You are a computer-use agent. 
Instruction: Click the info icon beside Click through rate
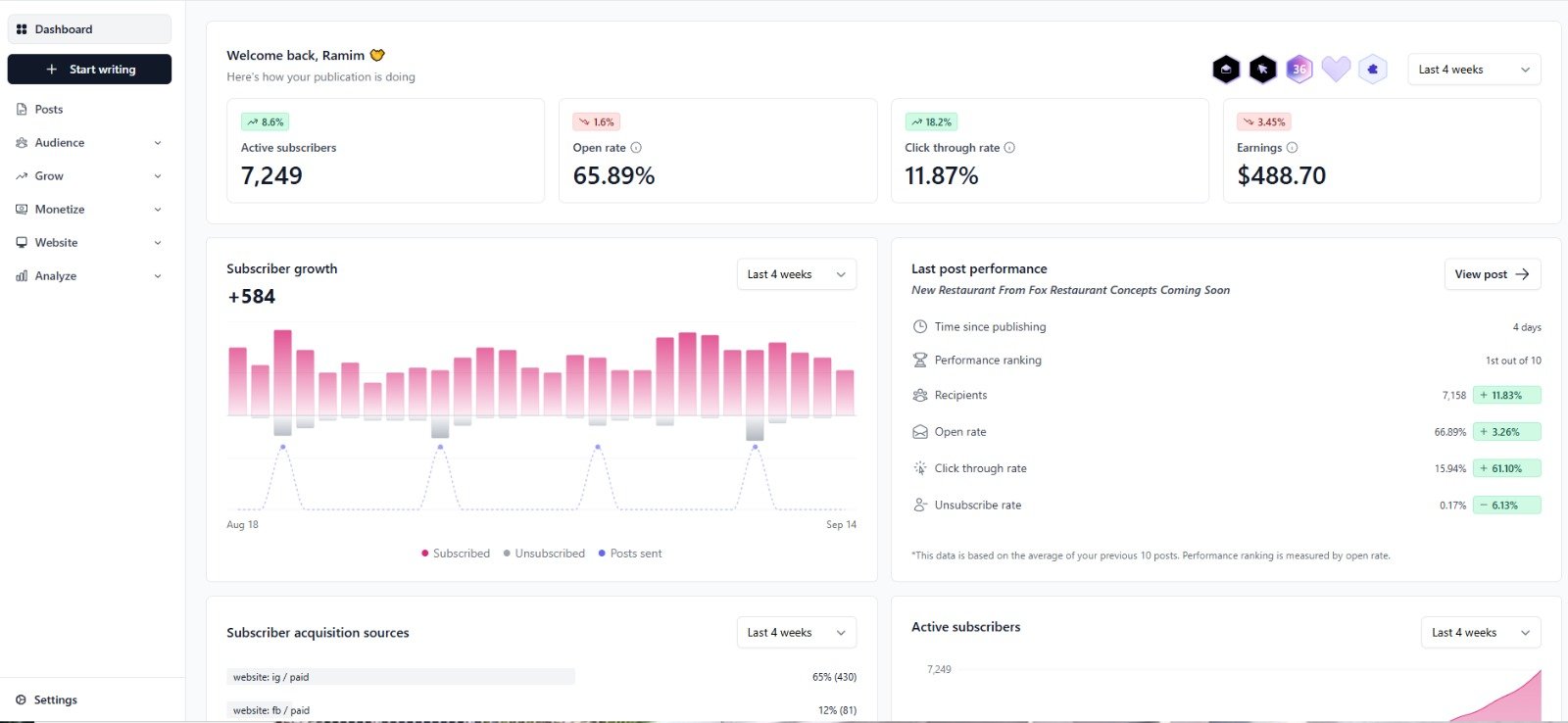click(1009, 148)
